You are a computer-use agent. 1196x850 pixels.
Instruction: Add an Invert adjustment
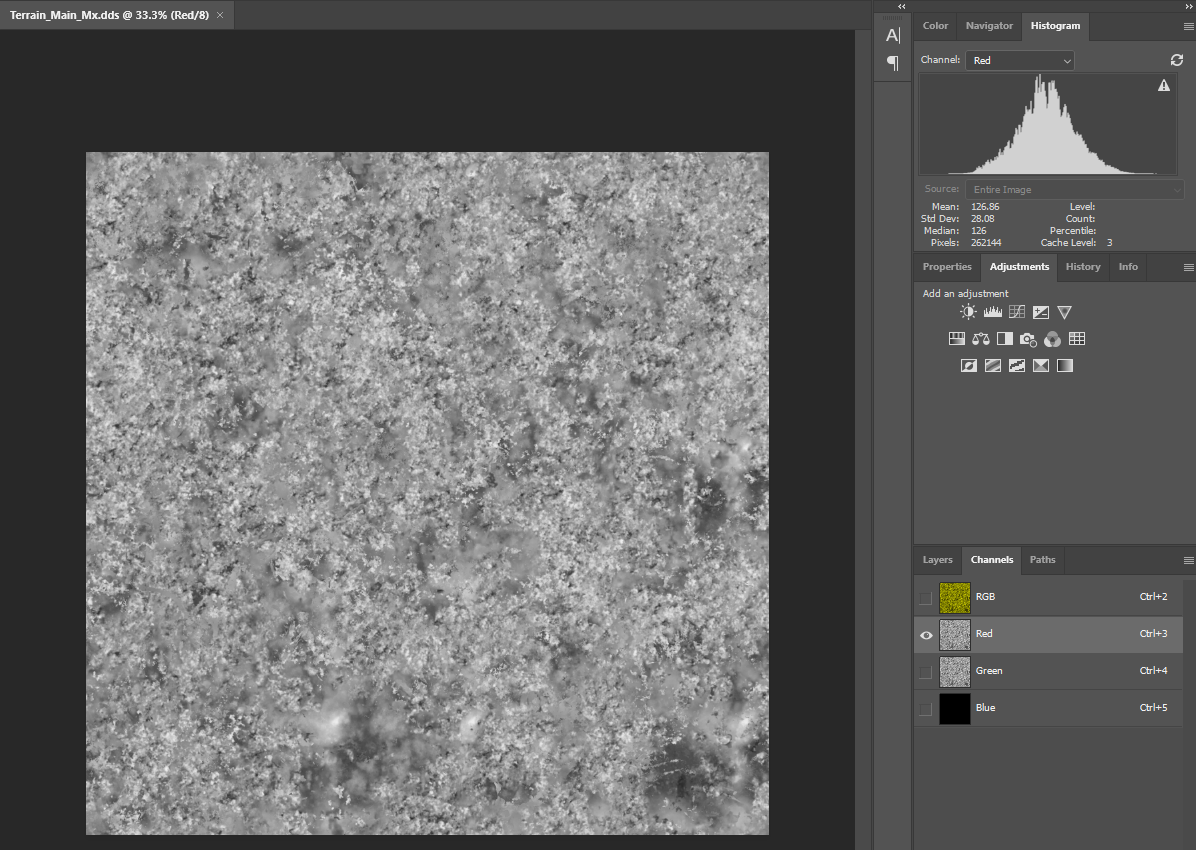(969, 365)
